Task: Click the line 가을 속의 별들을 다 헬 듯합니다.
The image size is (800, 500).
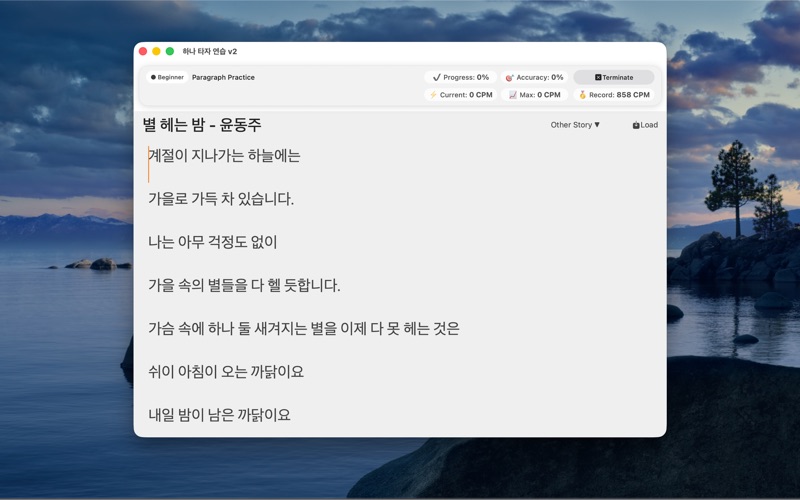Action: coord(244,285)
